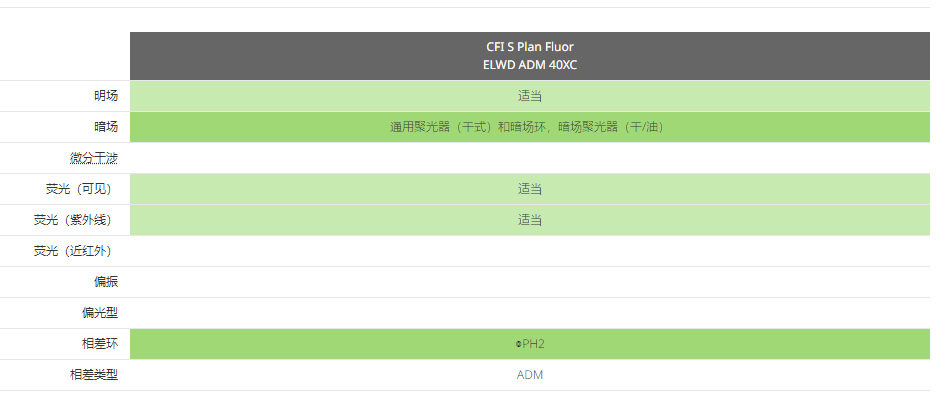
Task: Click the empty 偏振 value cell
Action: coord(529,282)
